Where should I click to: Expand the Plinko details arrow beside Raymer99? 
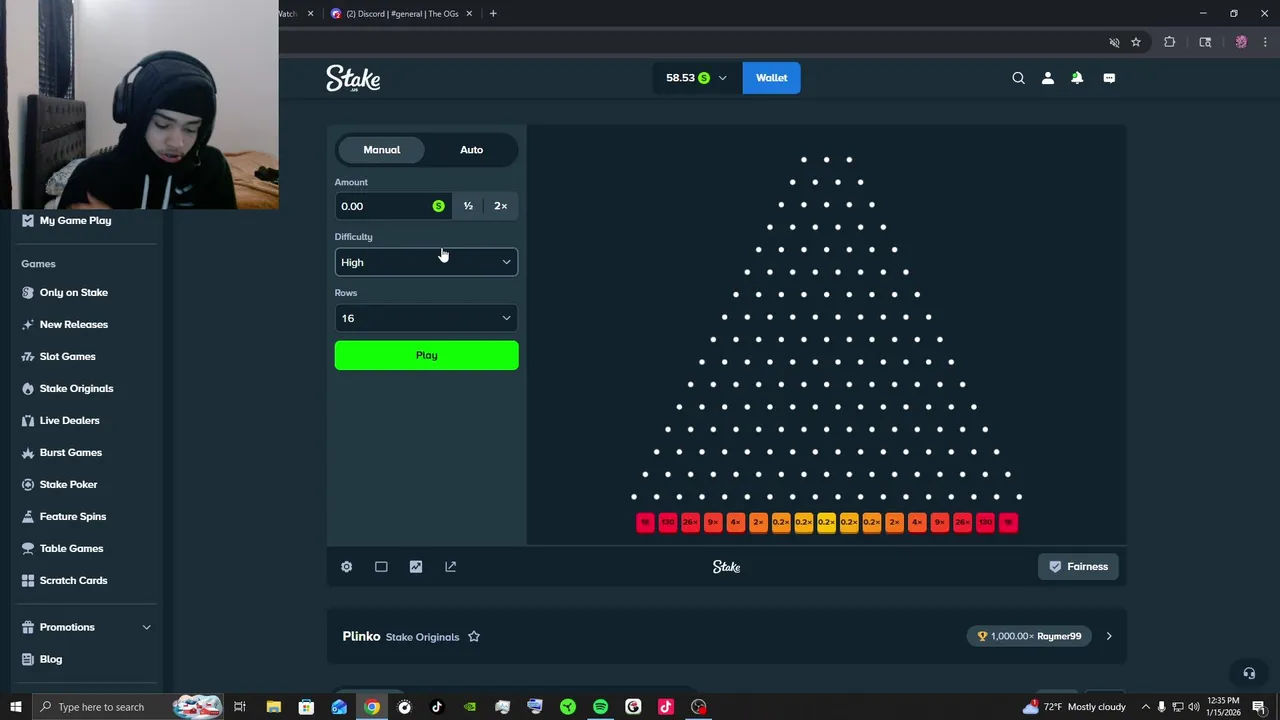1108,636
